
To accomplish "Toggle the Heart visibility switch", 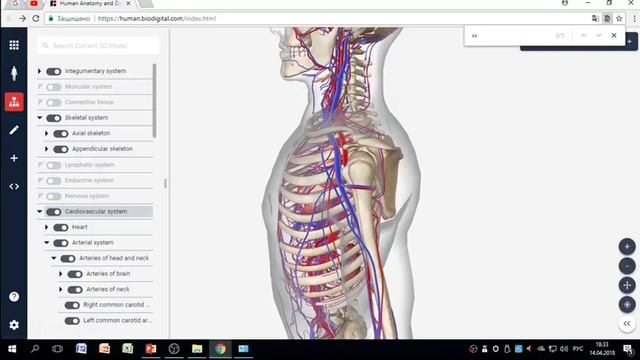I will 60,227.
